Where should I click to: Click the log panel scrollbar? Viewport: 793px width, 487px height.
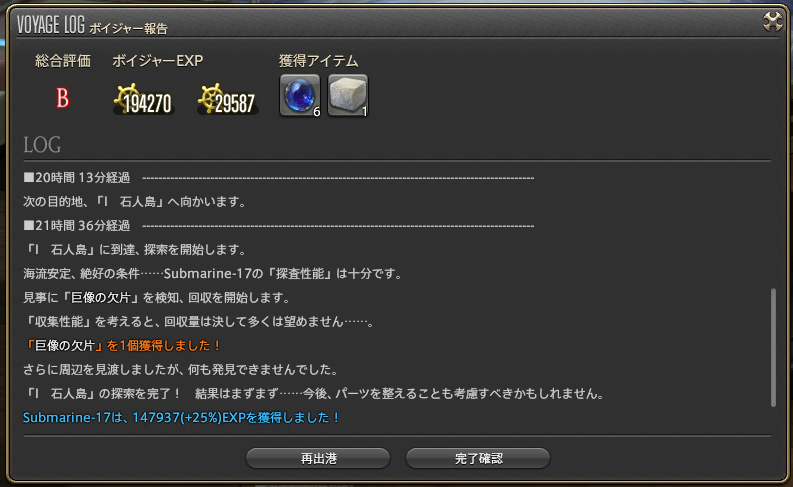click(x=773, y=347)
